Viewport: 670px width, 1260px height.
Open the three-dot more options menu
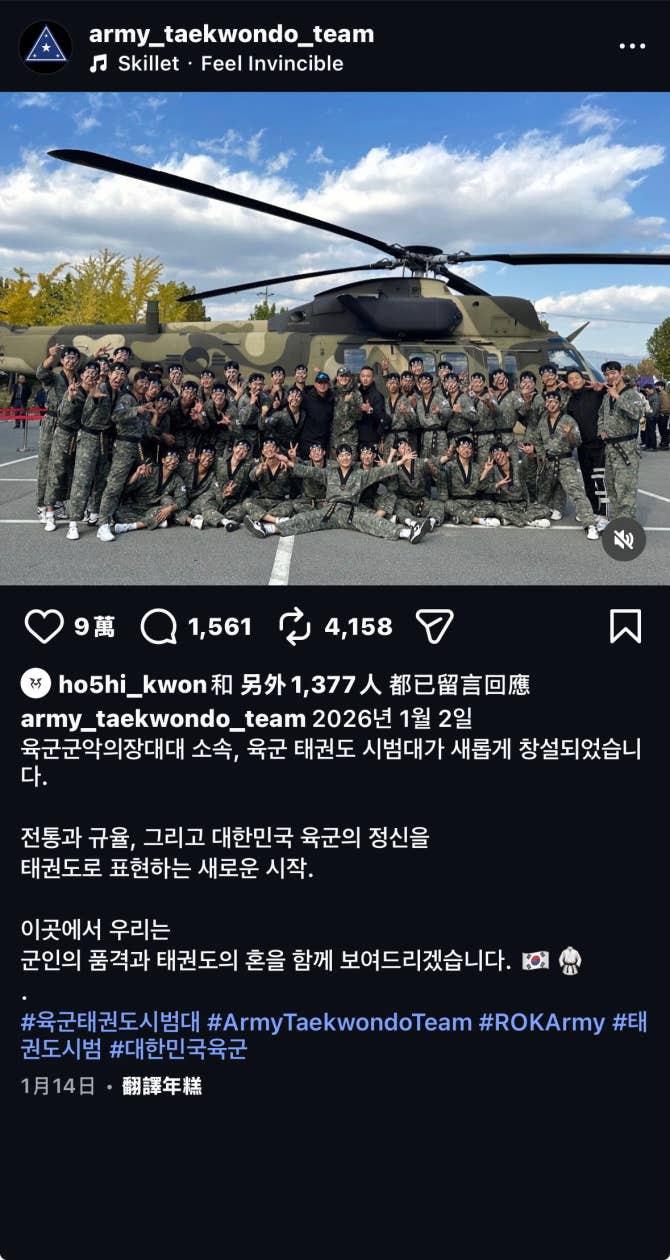[632, 46]
